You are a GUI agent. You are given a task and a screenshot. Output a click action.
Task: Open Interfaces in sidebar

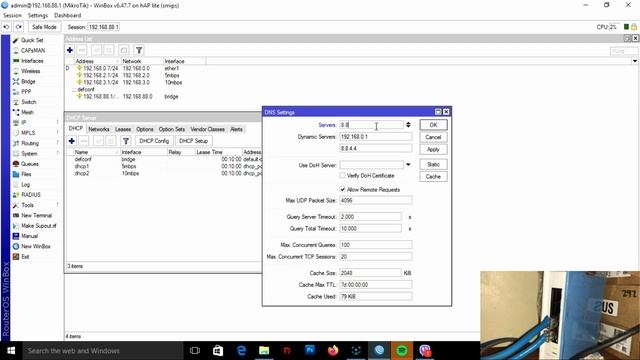coord(32,61)
